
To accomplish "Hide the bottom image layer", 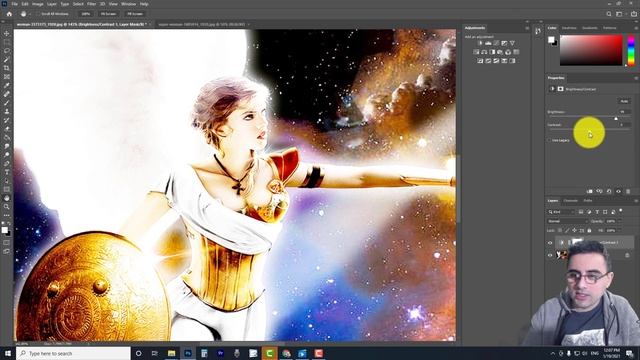I will 550,255.
